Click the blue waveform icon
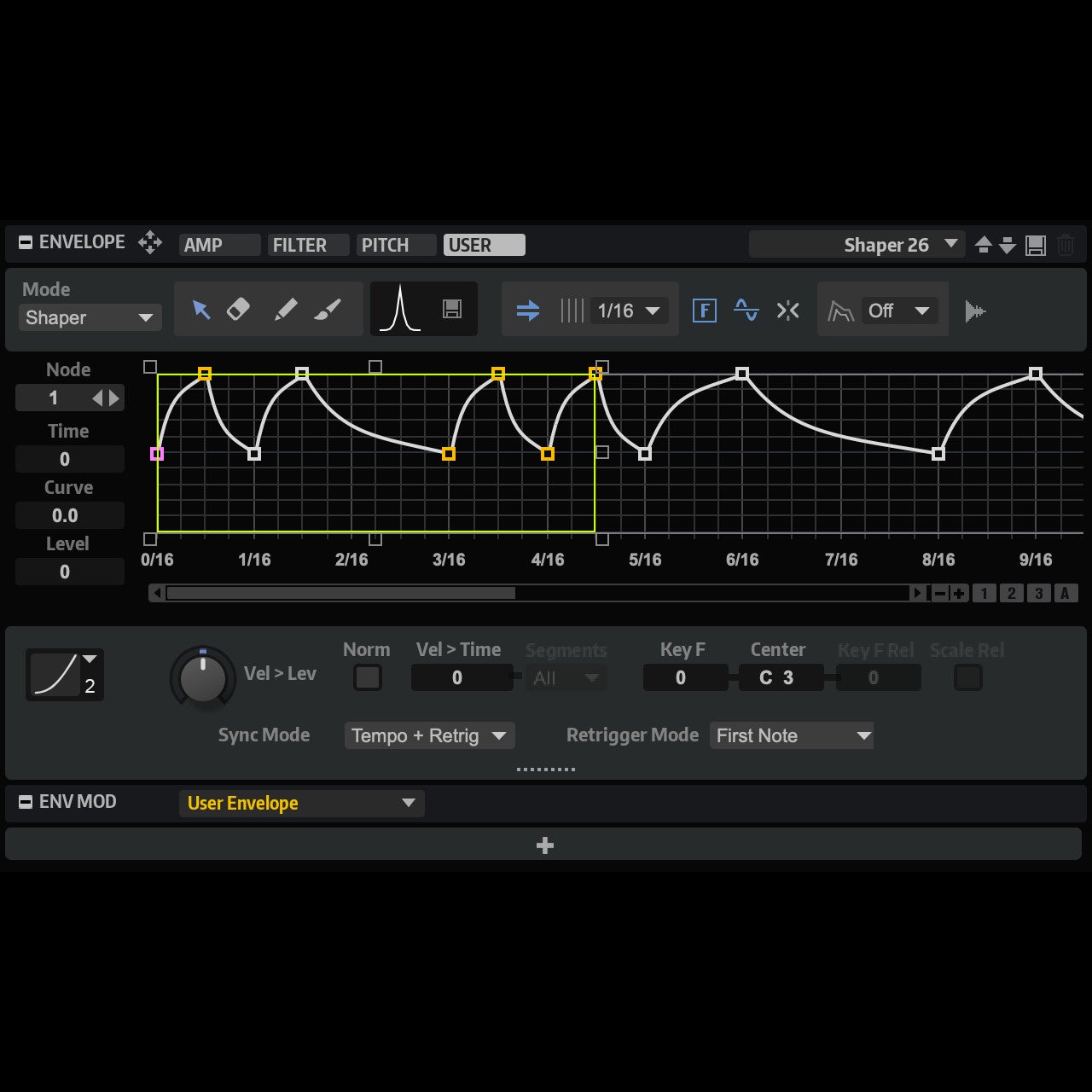 click(746, 310)
